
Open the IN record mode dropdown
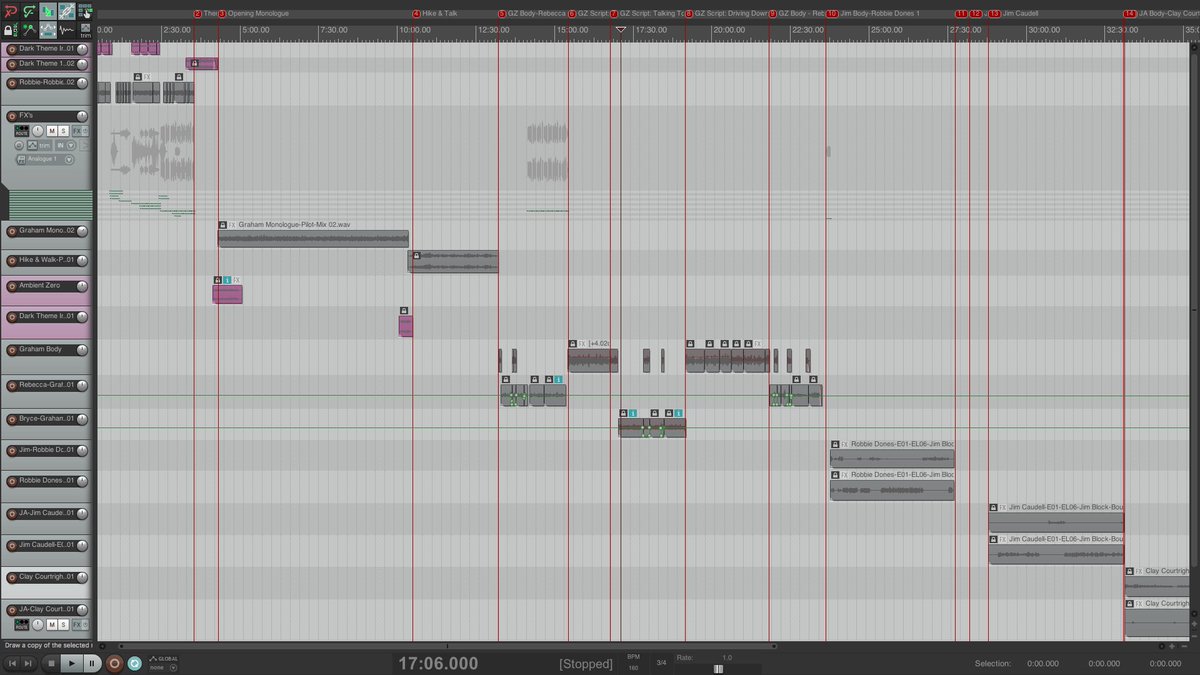[71, 146]
